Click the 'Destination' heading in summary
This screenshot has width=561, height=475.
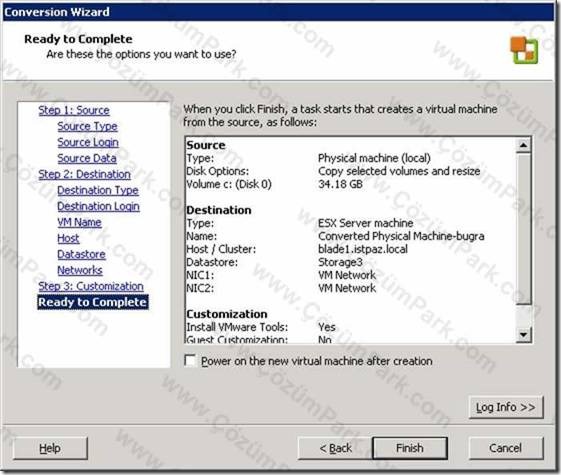(219, 210)
